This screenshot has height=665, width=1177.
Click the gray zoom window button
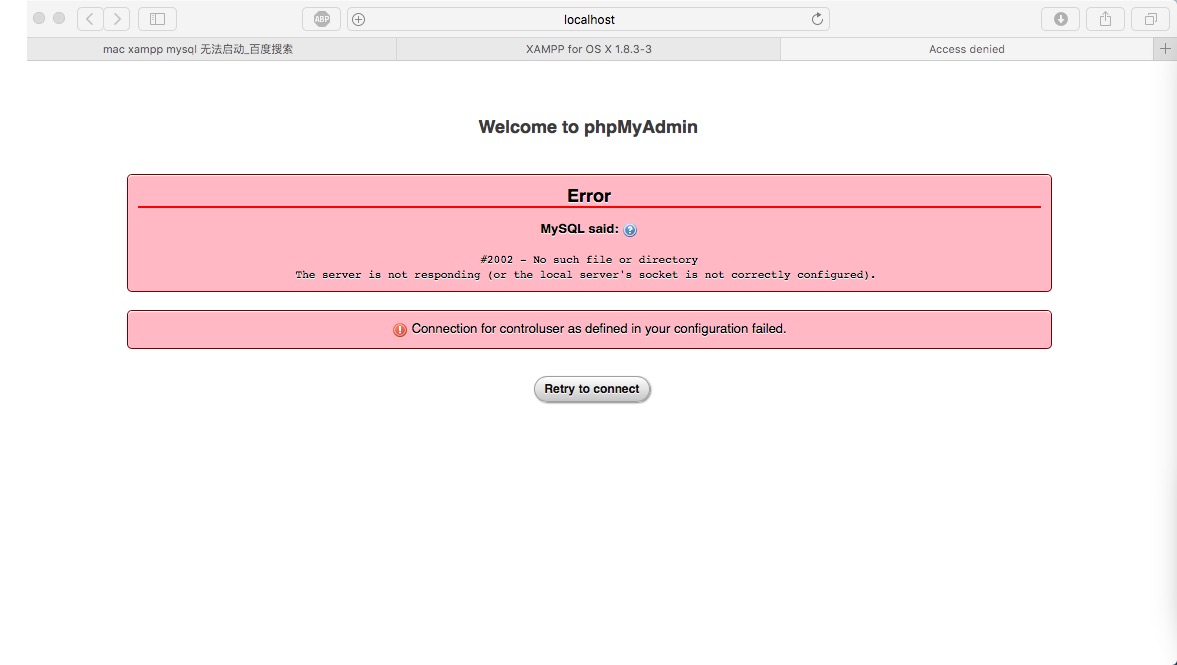[59, 18]
